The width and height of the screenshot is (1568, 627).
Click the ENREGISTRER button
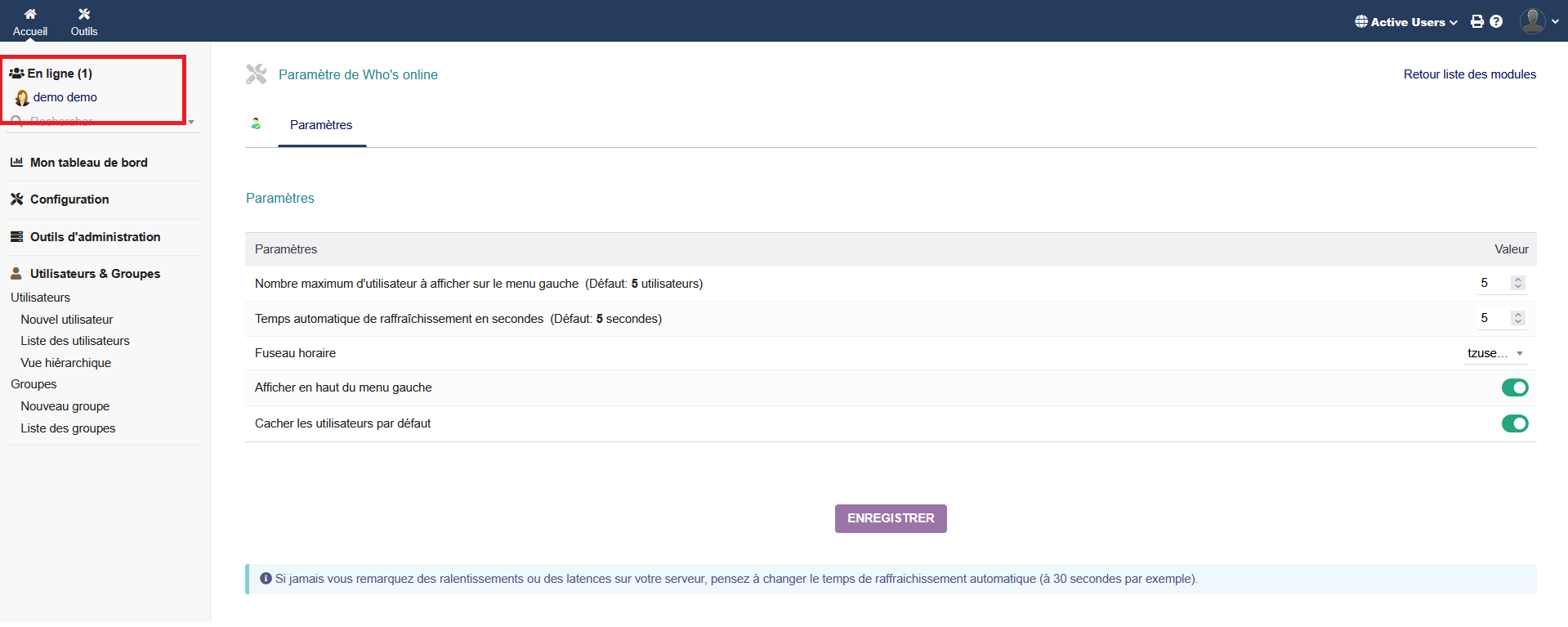(x=890, y=518)
